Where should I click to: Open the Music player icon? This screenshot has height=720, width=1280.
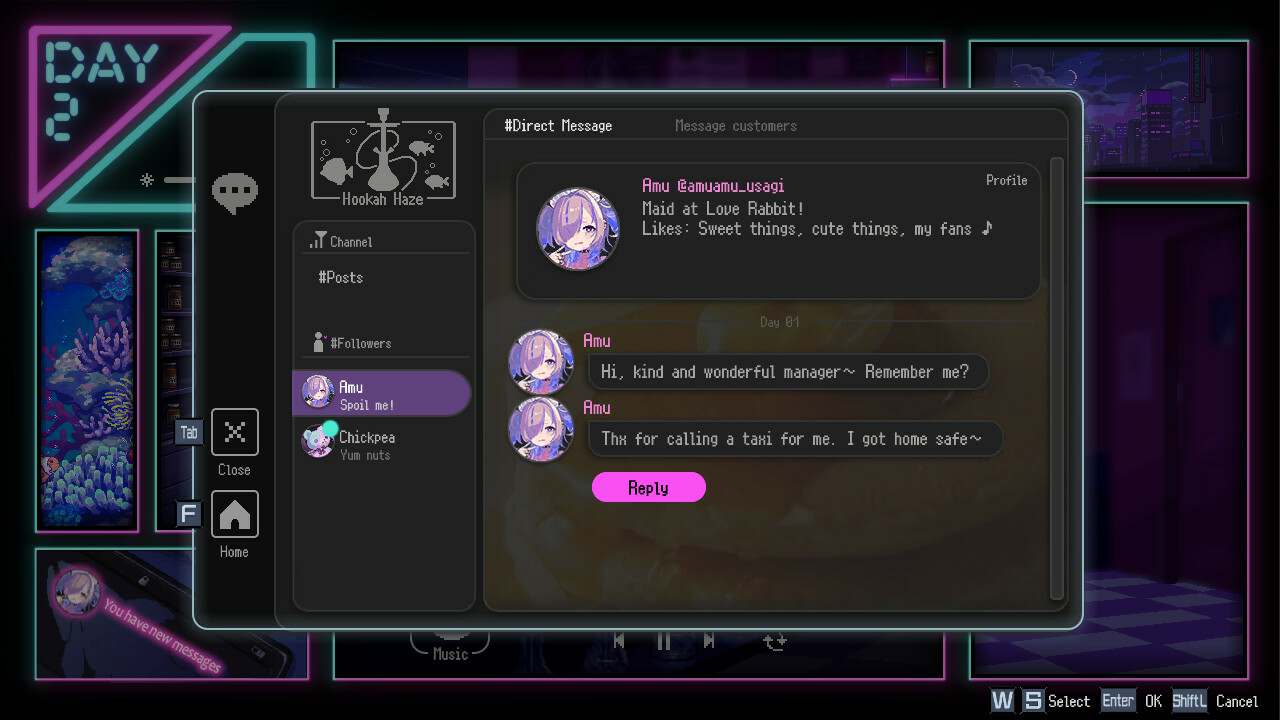[450, 644]
